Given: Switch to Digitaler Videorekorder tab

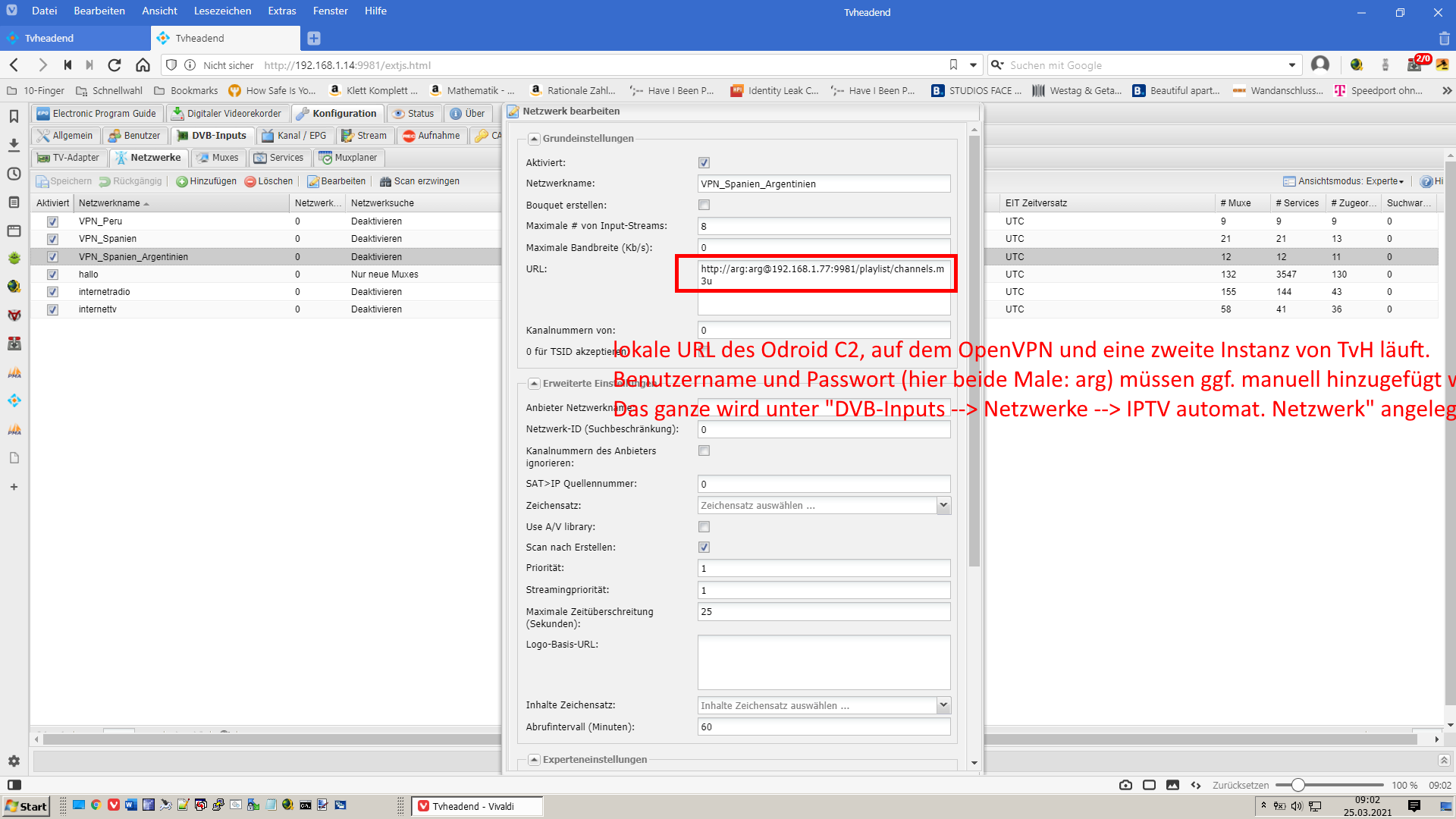Looking at the screenshot, I should pos(227,114).
